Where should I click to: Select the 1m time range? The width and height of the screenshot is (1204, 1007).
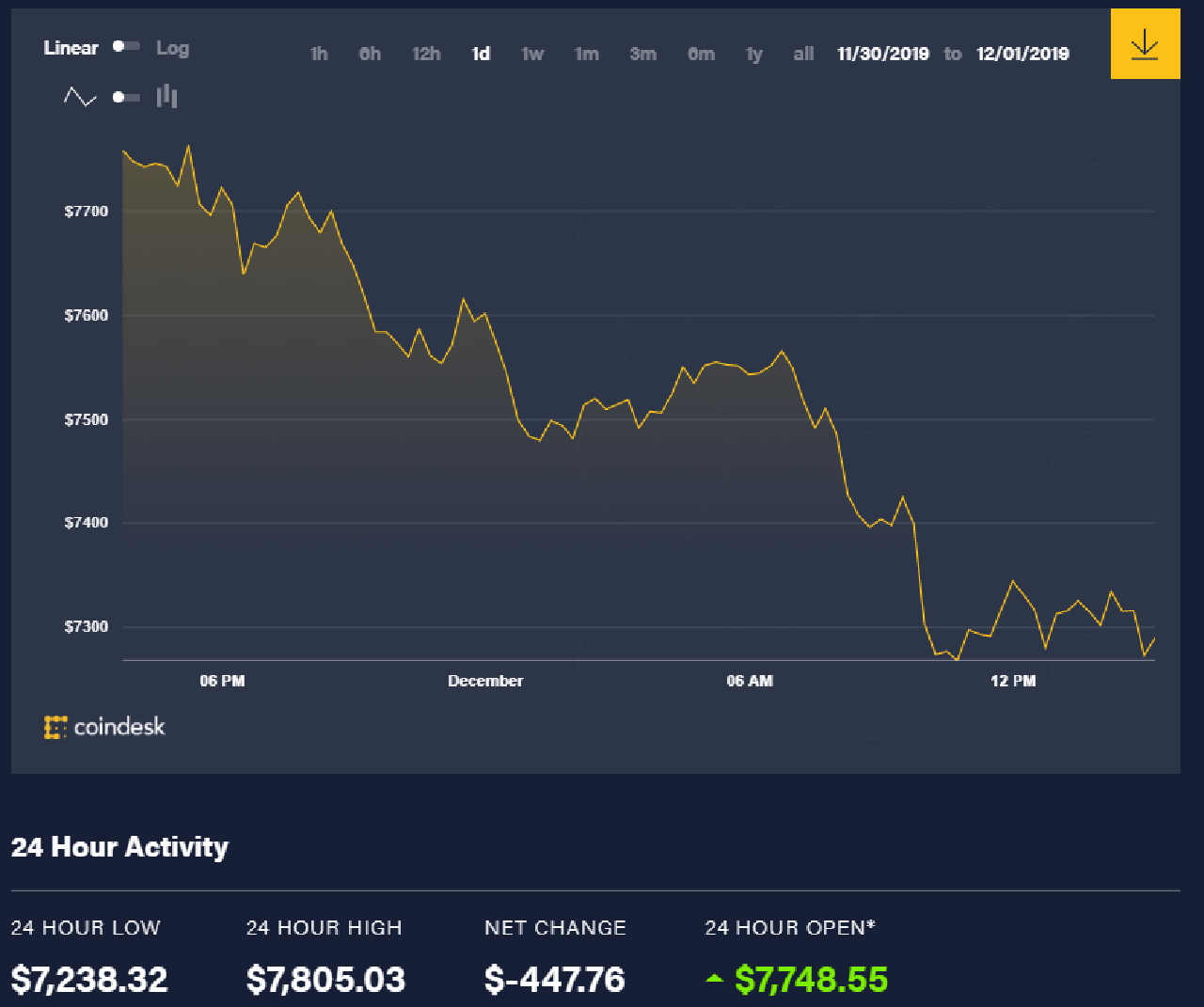[587, 54]
